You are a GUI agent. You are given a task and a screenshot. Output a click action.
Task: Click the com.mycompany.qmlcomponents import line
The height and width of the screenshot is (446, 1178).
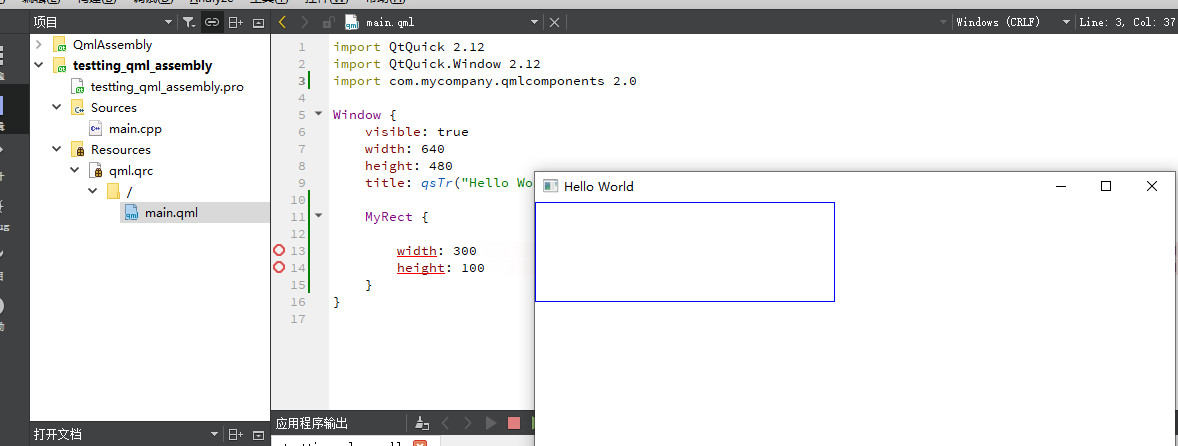pyautogui.click(x=485, y=81)
